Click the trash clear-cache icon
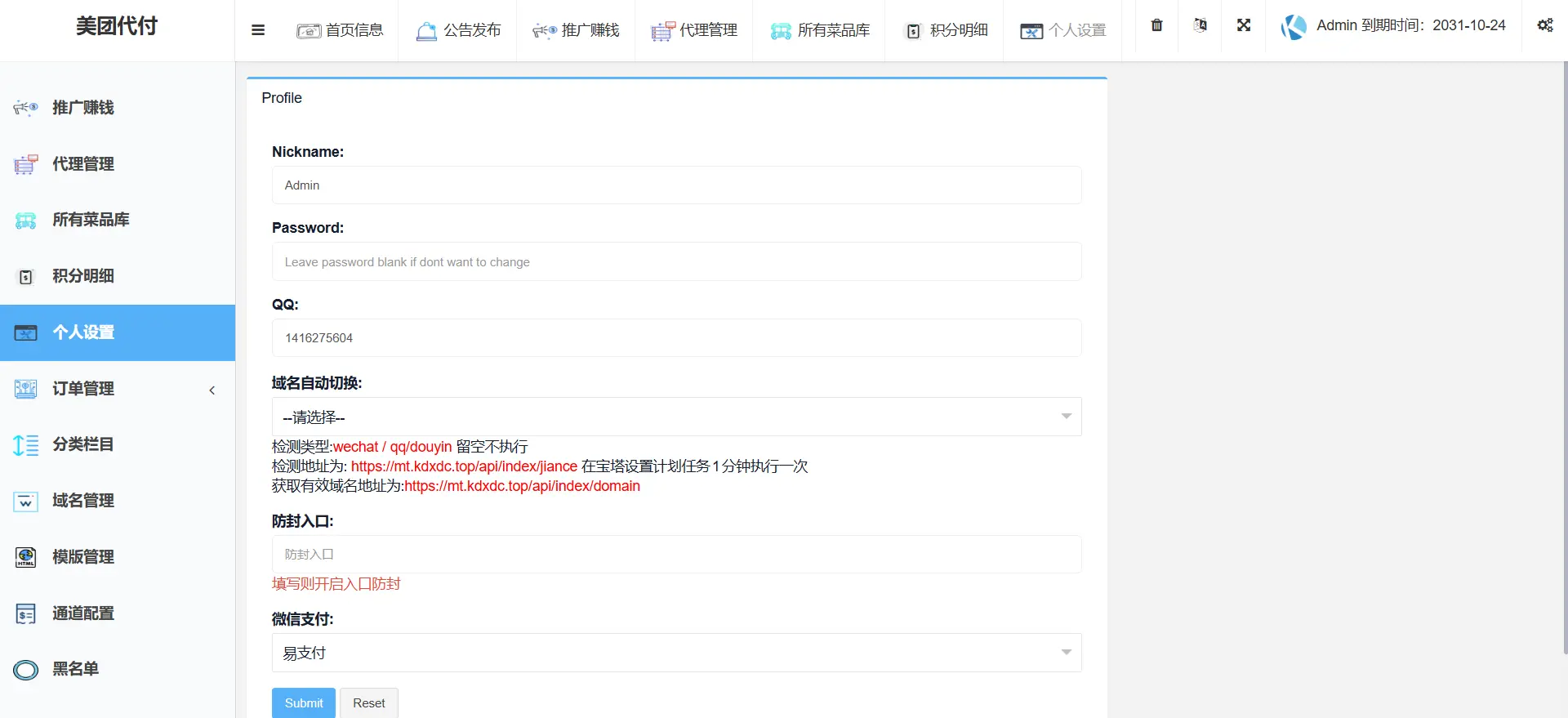 pos(1156,25)
